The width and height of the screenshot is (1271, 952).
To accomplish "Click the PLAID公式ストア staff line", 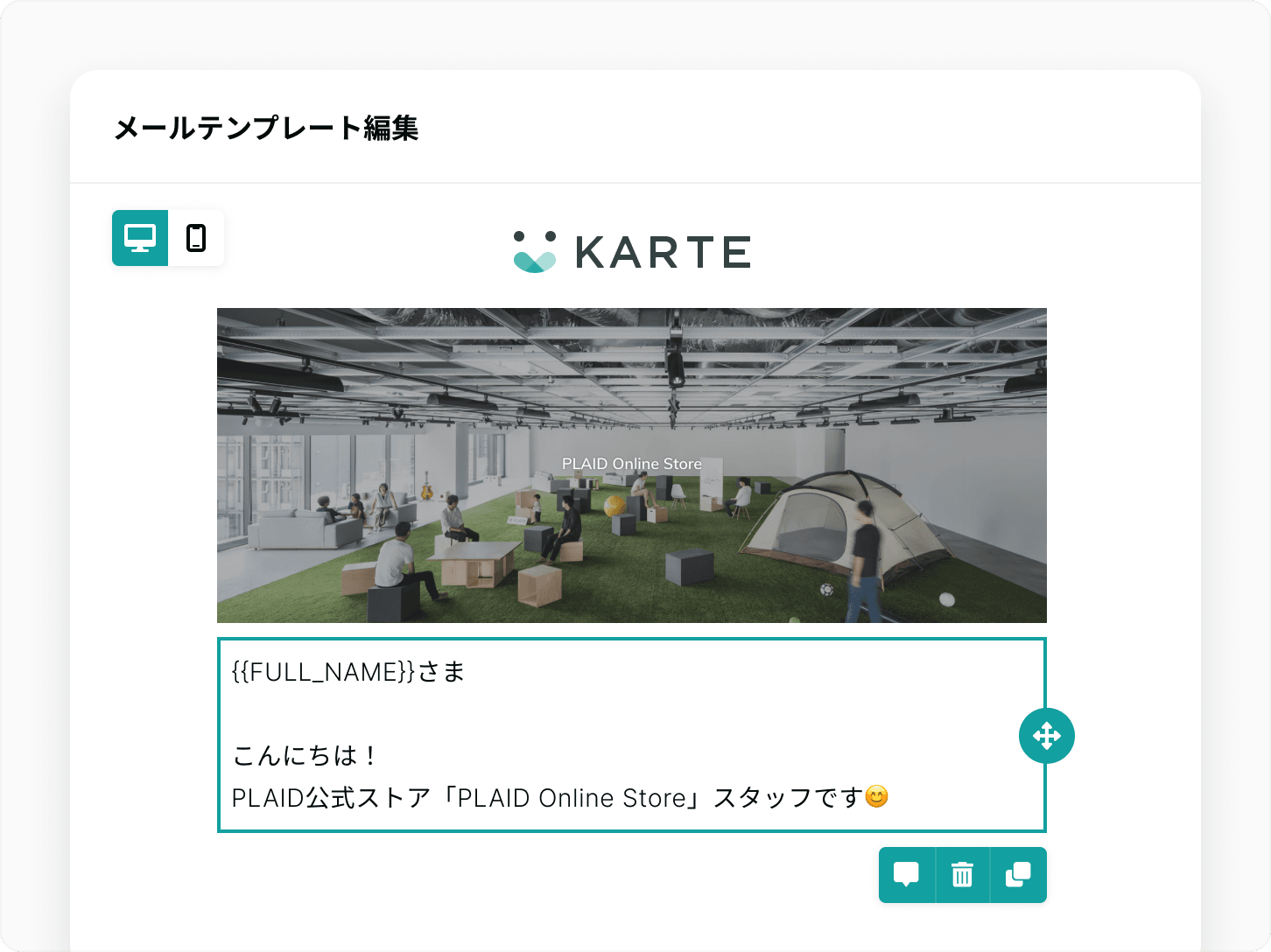I will pyautogui.click(x=560, y=798).
